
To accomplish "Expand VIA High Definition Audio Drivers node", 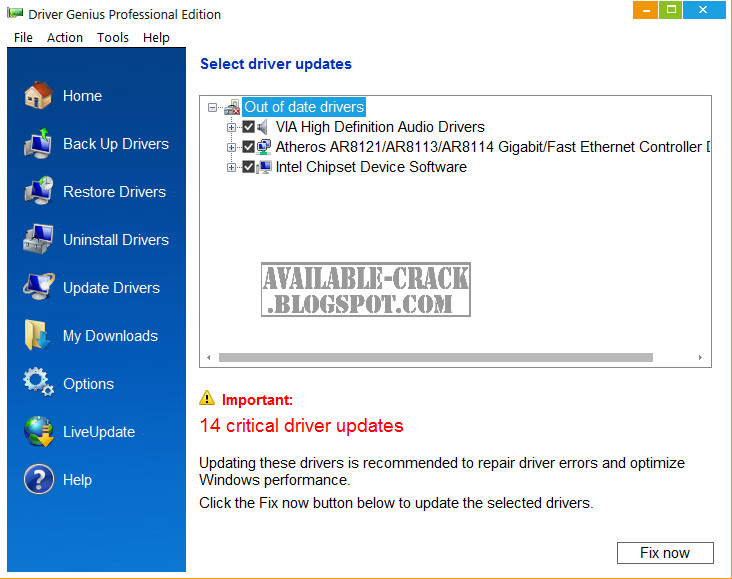I will (x=231, y=127).
